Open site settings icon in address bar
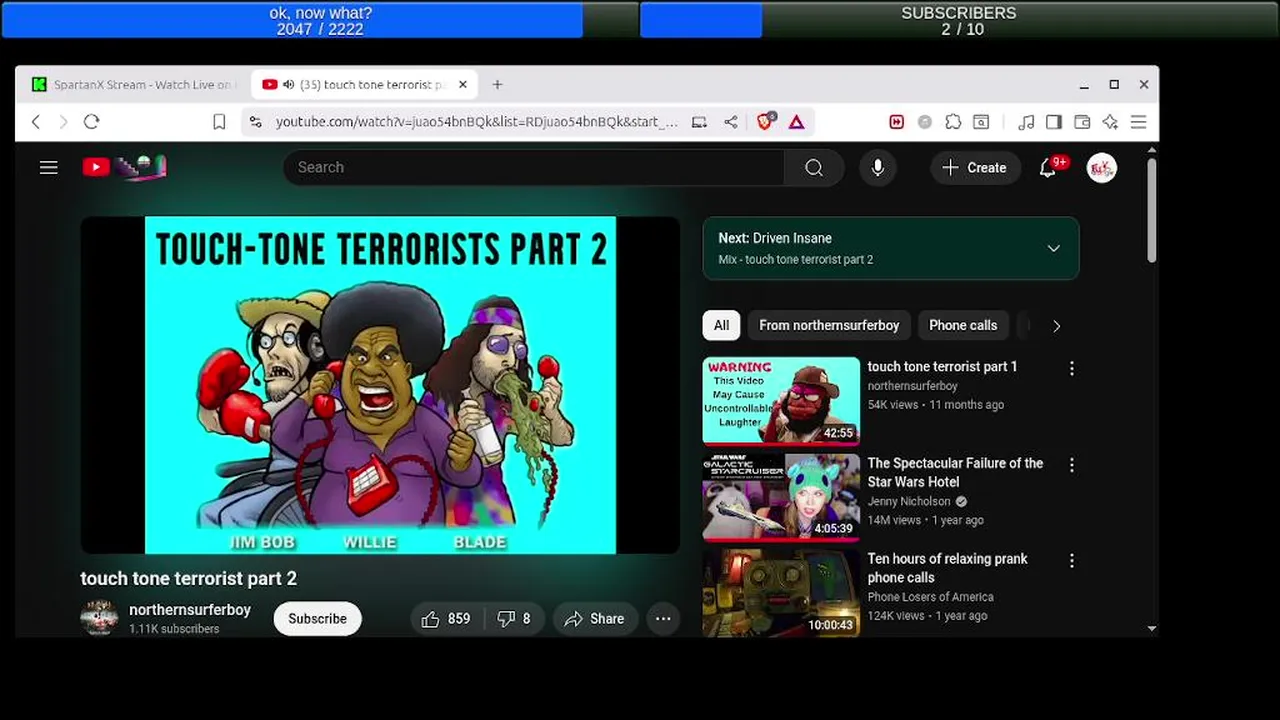The width and height of the screenshot is (1280, 720). (x=256, y=122)
